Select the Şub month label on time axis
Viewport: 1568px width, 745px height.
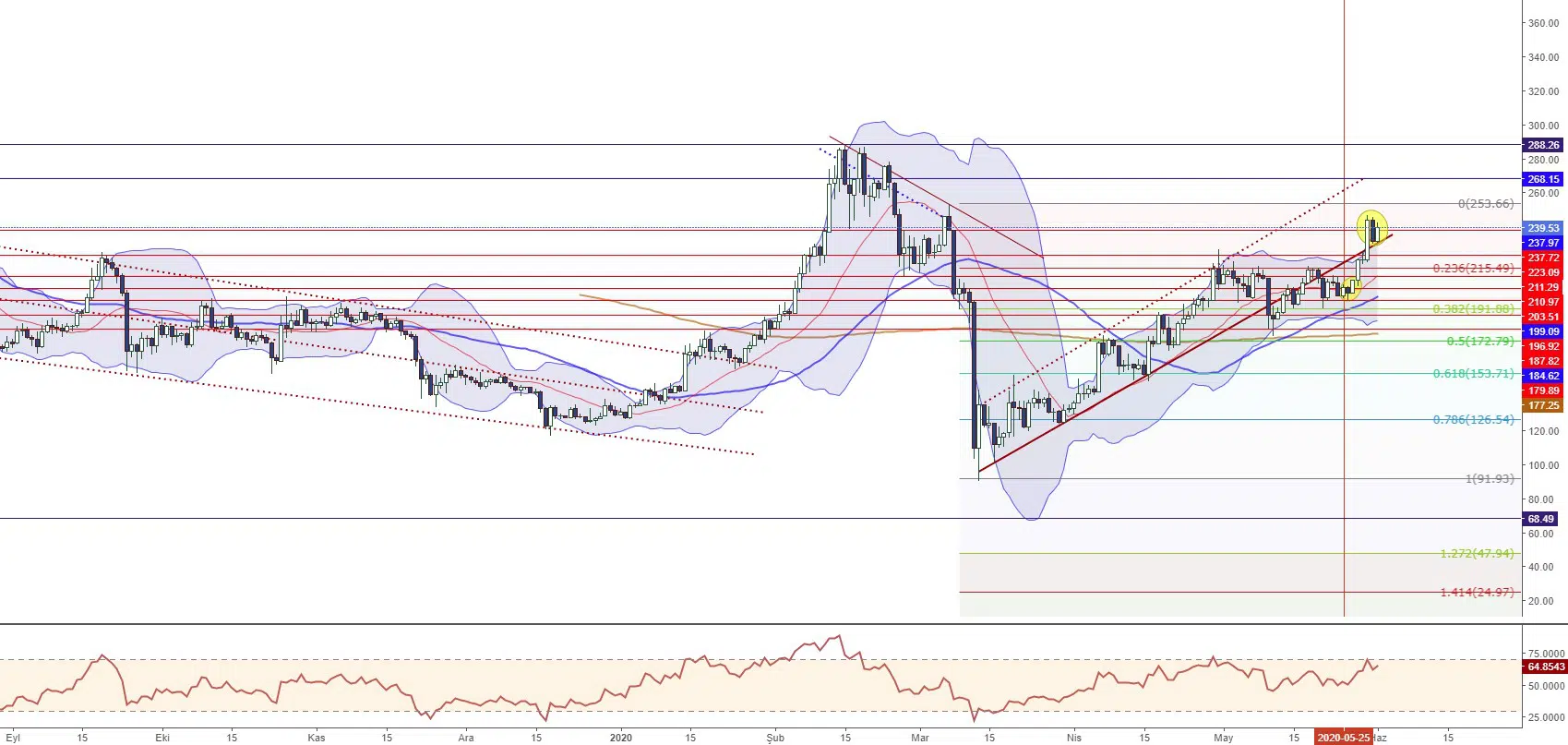coord(775,738)
